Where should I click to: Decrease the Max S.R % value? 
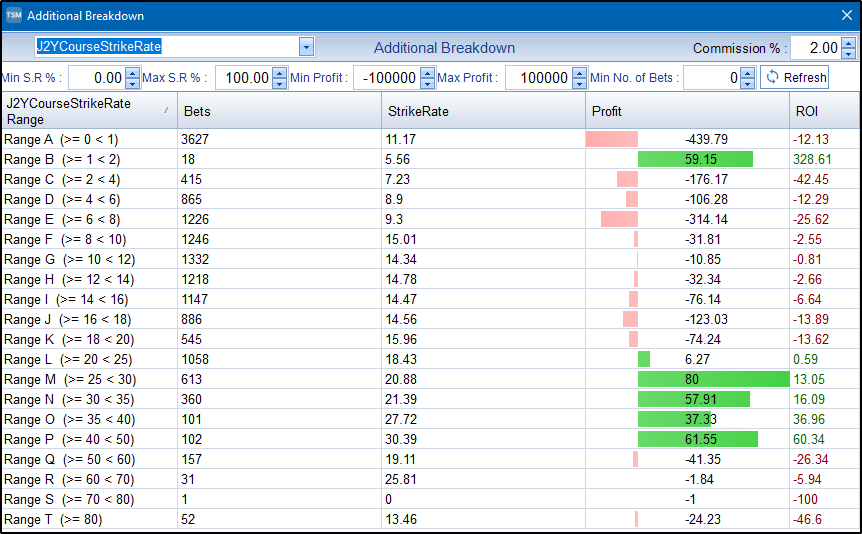pos(279,83)
